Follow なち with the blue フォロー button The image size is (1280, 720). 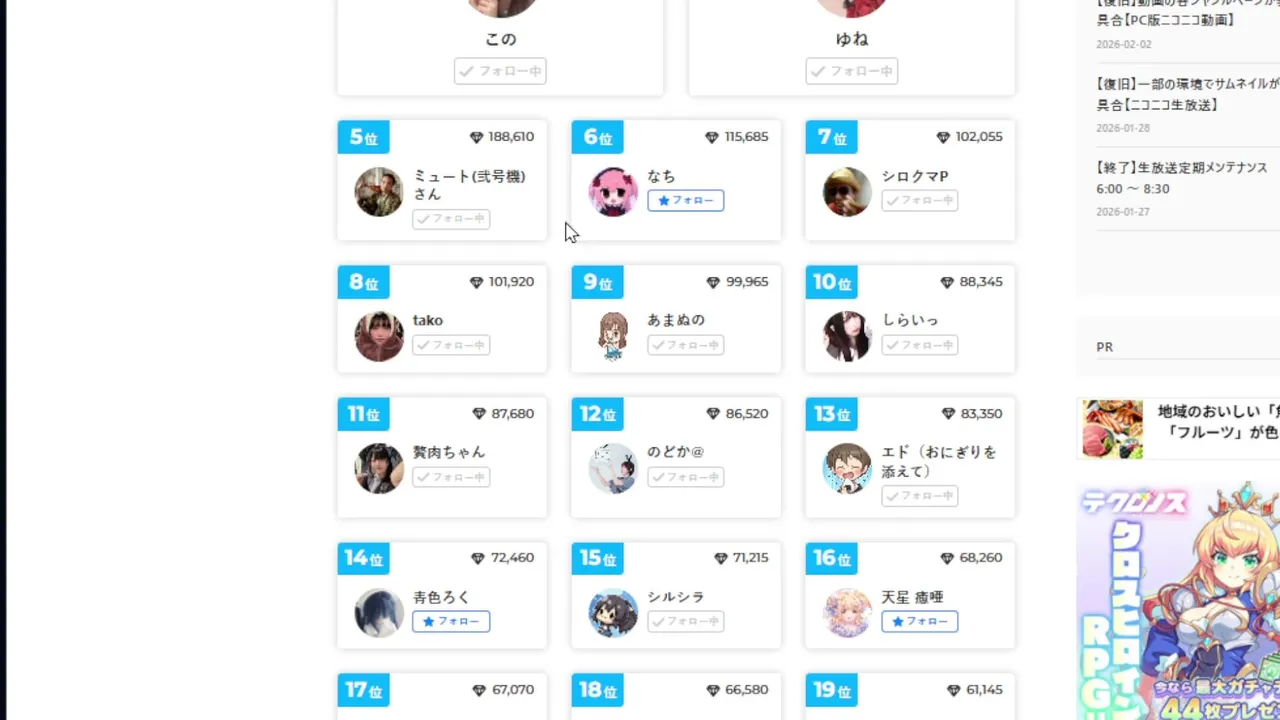point(686,201)
